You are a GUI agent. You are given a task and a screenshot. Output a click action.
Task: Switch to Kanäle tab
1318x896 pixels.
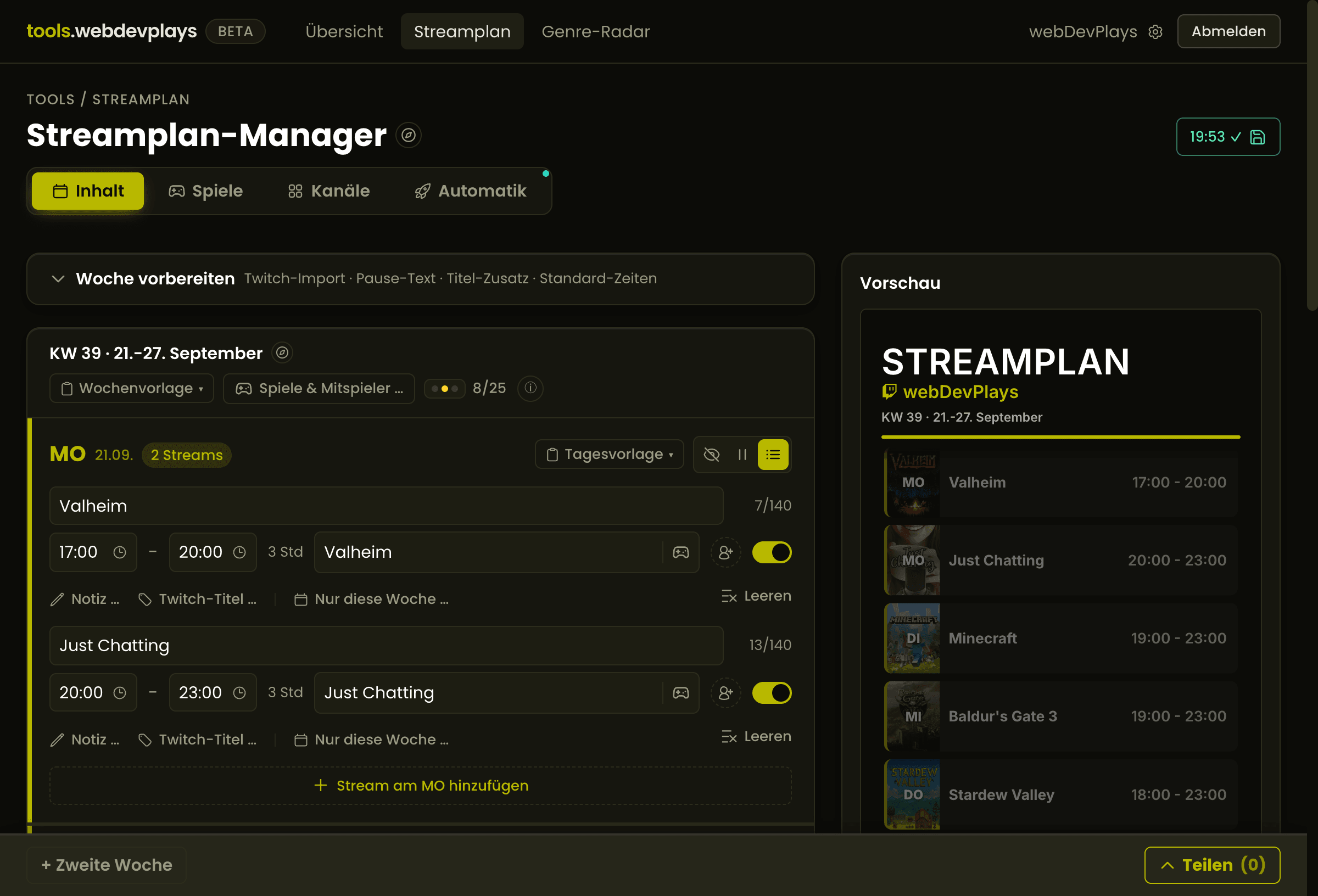pyautogui.click(x=329, y=191)
